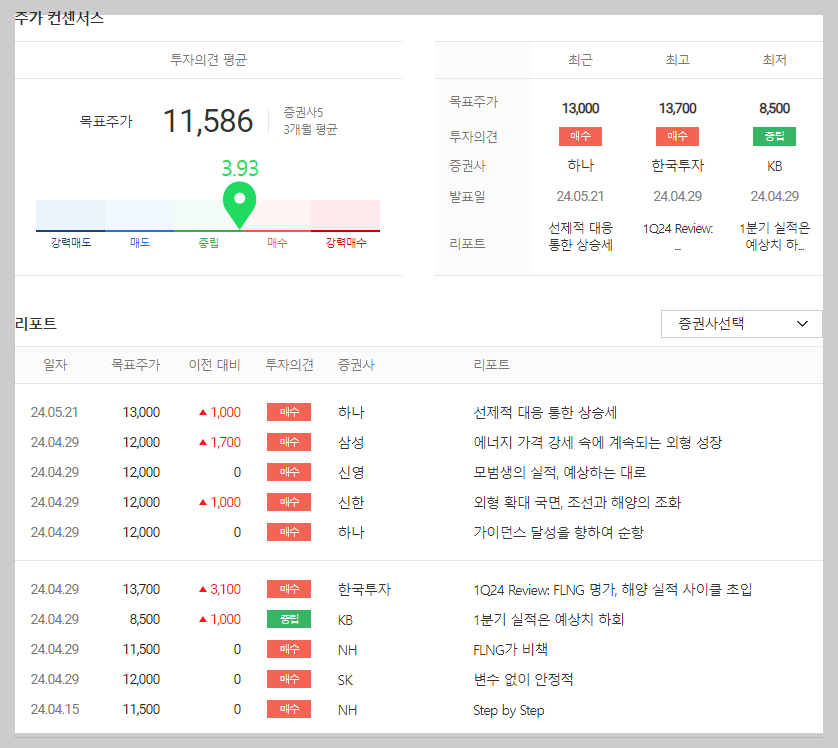
Task: Open report 모범생의 실적, 예상하는 대로
Action: pyautogui.click(x=560, y=472)
